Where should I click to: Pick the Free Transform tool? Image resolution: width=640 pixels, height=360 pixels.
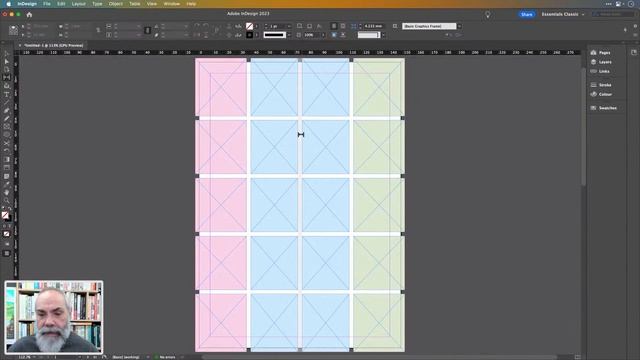7,151
